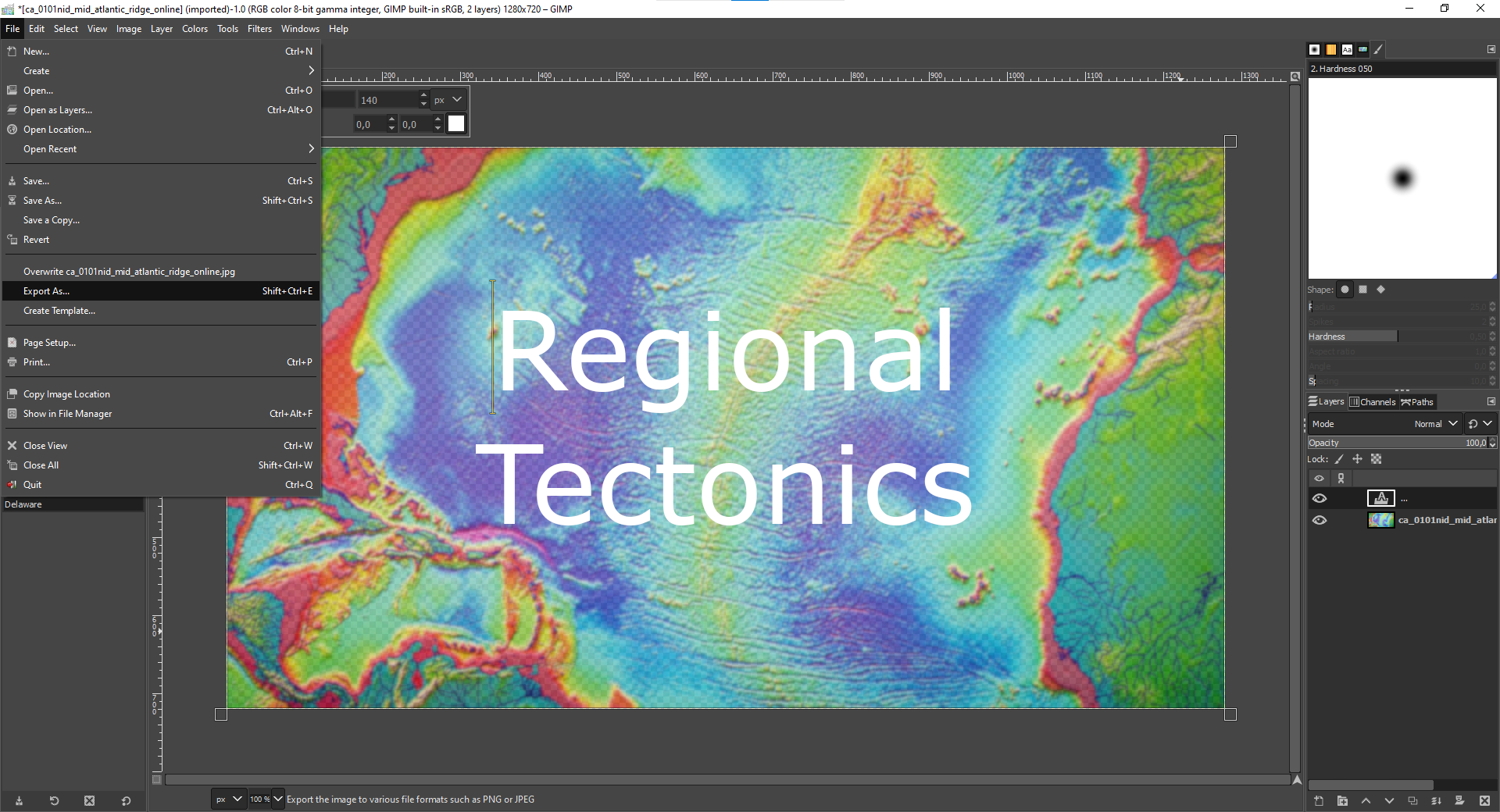Open the Colors menu
The height and width of the screenshot is (812, 1500).
195,29
